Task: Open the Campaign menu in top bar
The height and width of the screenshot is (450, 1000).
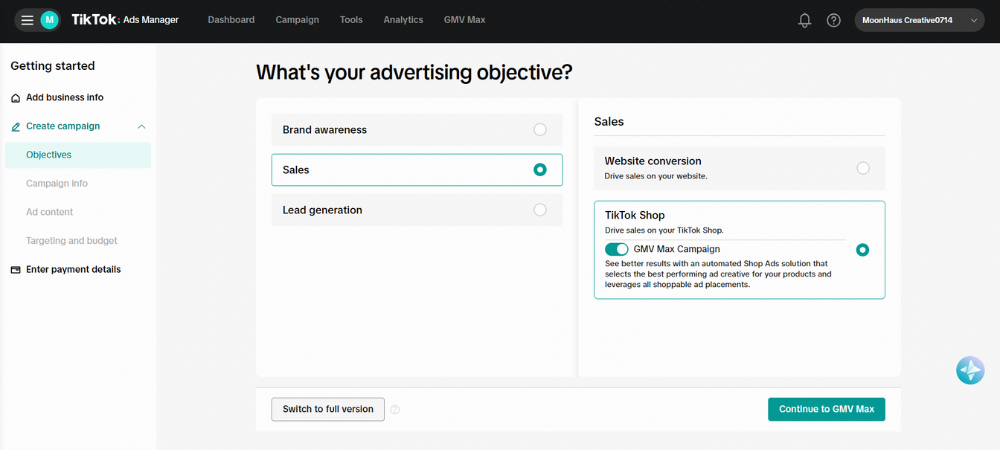Action: (297, 20)
